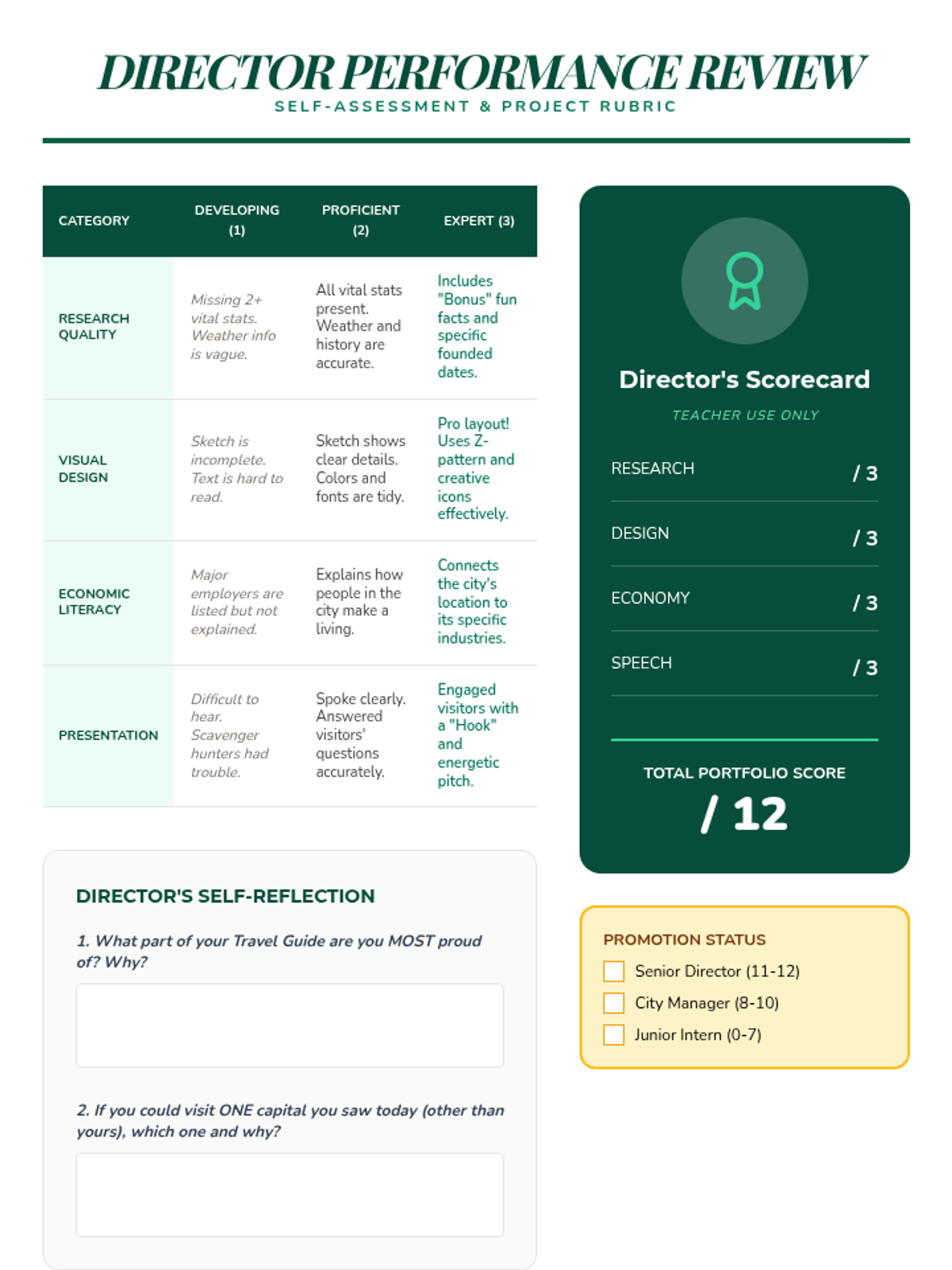Click the Developing (1) column header
Screen dimensions: 952x1270
pos(236,220)
